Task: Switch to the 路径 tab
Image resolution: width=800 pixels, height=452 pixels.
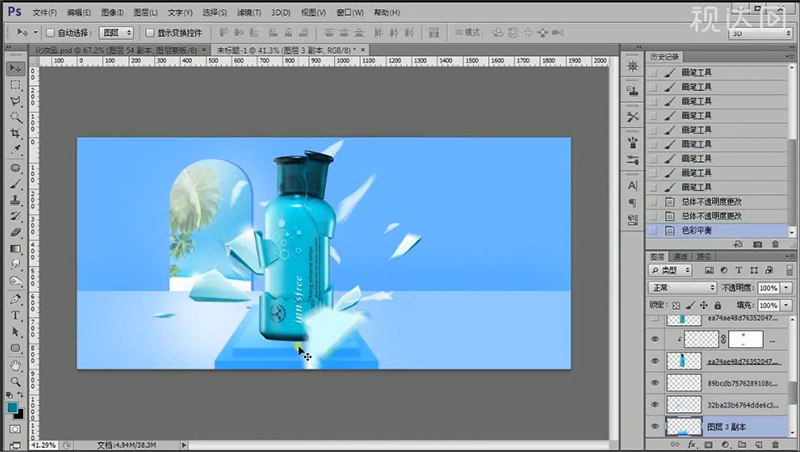Action: [704, 257]
